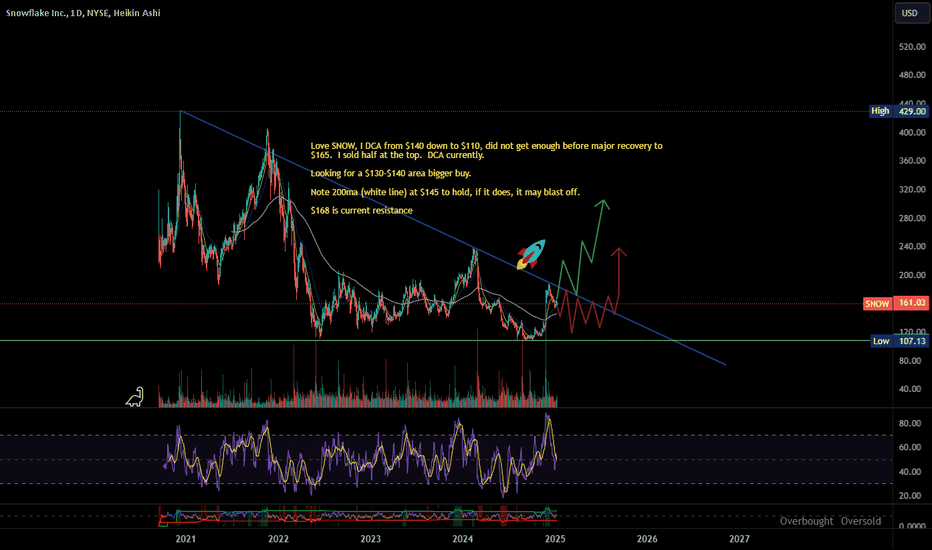Click the 400.00 price scale value
This screenshot has width=932, height=550.
(x=912, y=132)
